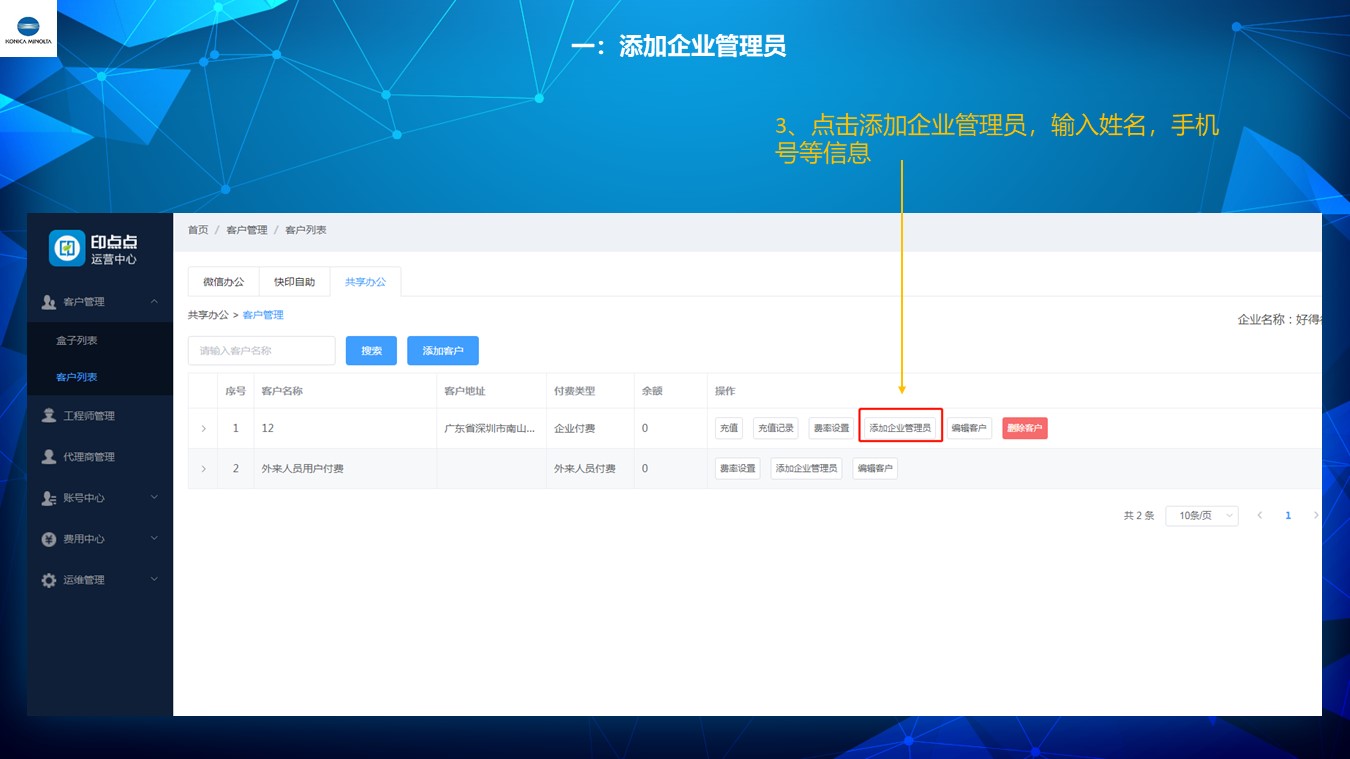1350x759 pixels.
Task: Click the 工程师管理 icon in sidebar
Action: tap(48, 416)
